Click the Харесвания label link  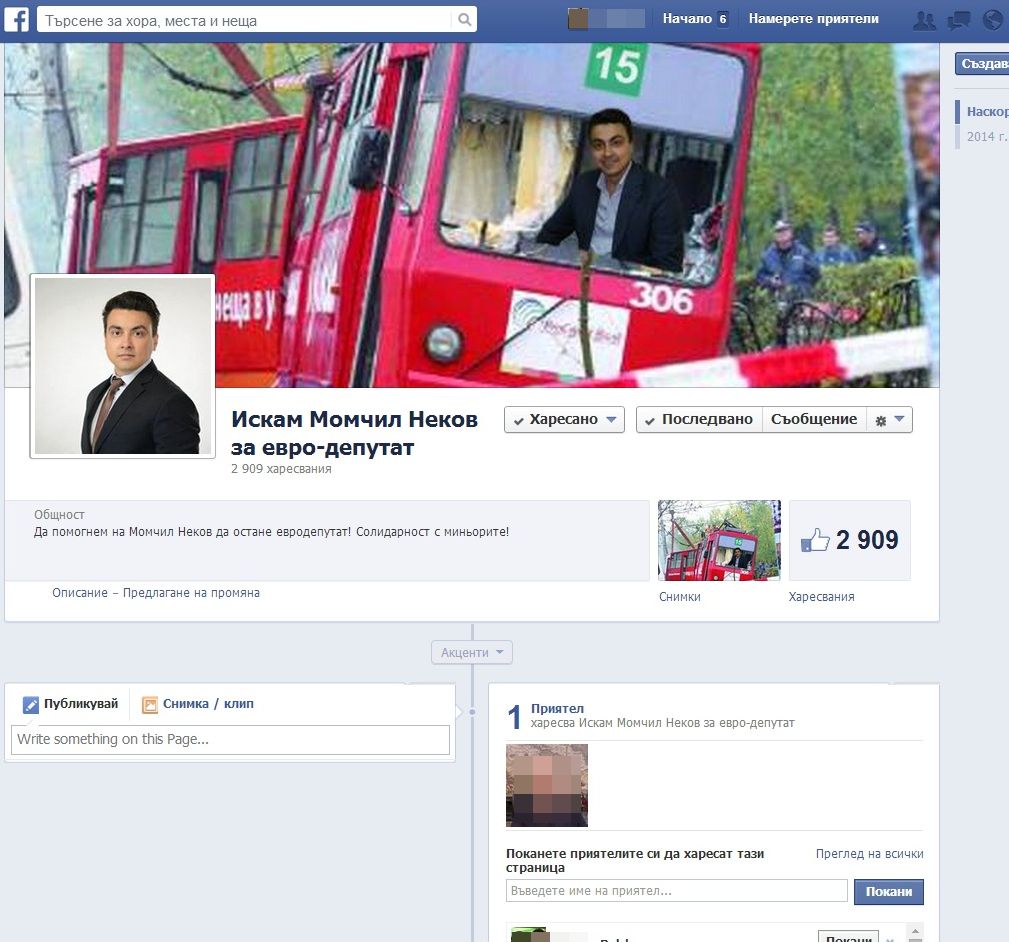tap(821, 597)
